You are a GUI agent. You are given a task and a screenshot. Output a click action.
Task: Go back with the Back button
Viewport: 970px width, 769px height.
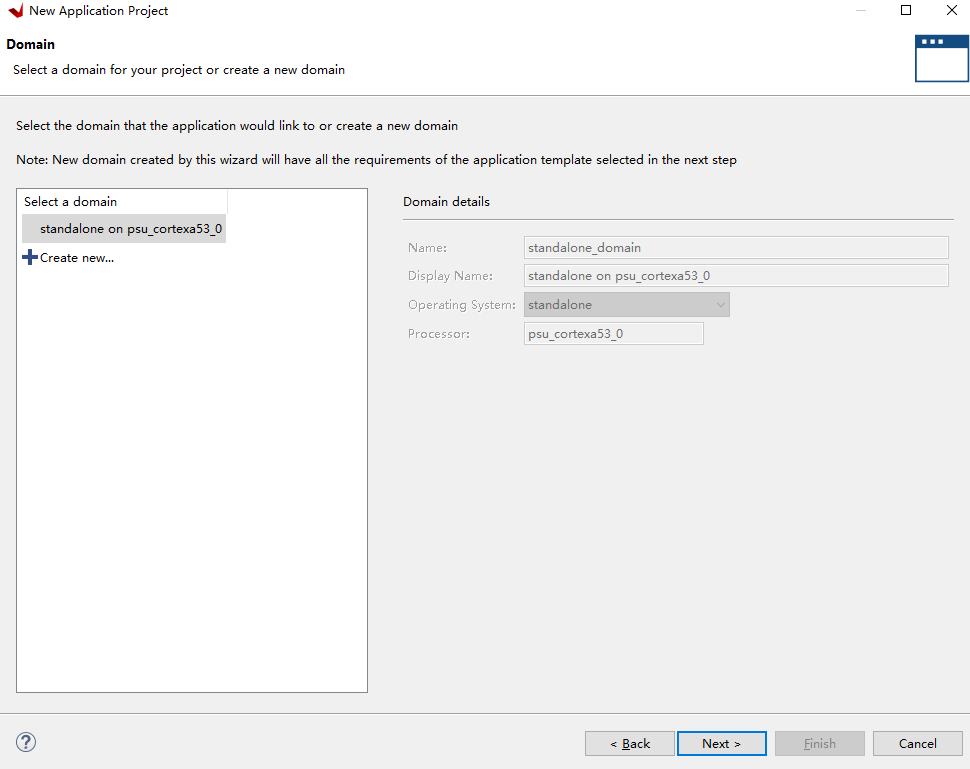630,744
